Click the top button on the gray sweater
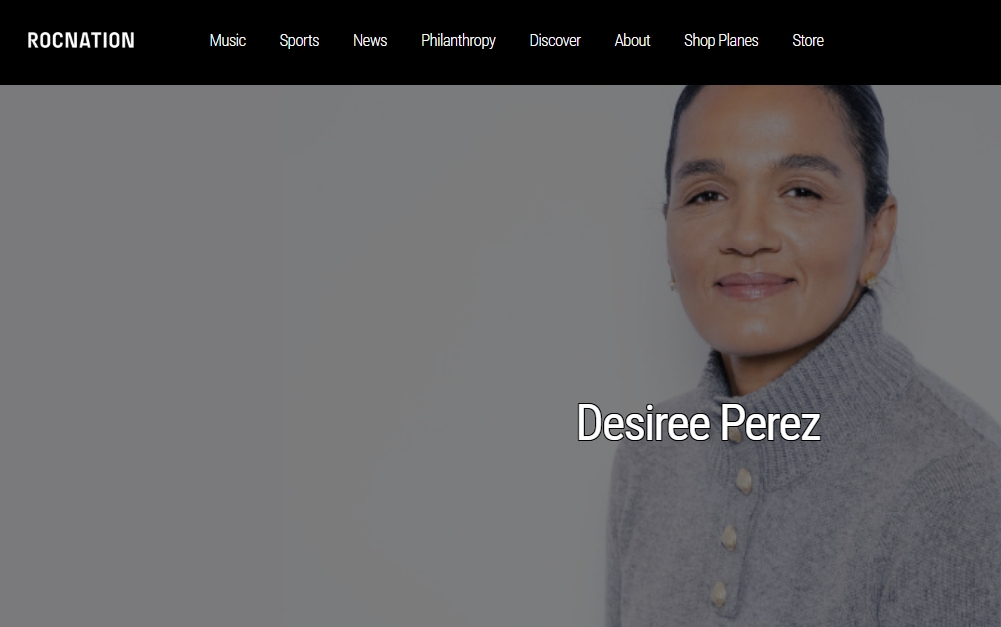Screen dimensions: 1001x627 pyautogui.click(x=736, y=434)
